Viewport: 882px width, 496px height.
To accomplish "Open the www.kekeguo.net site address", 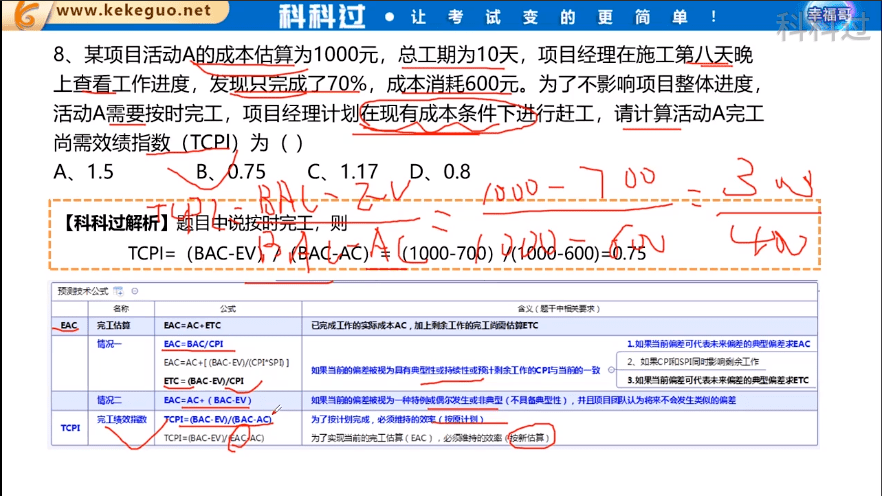I will pos(134,10).
